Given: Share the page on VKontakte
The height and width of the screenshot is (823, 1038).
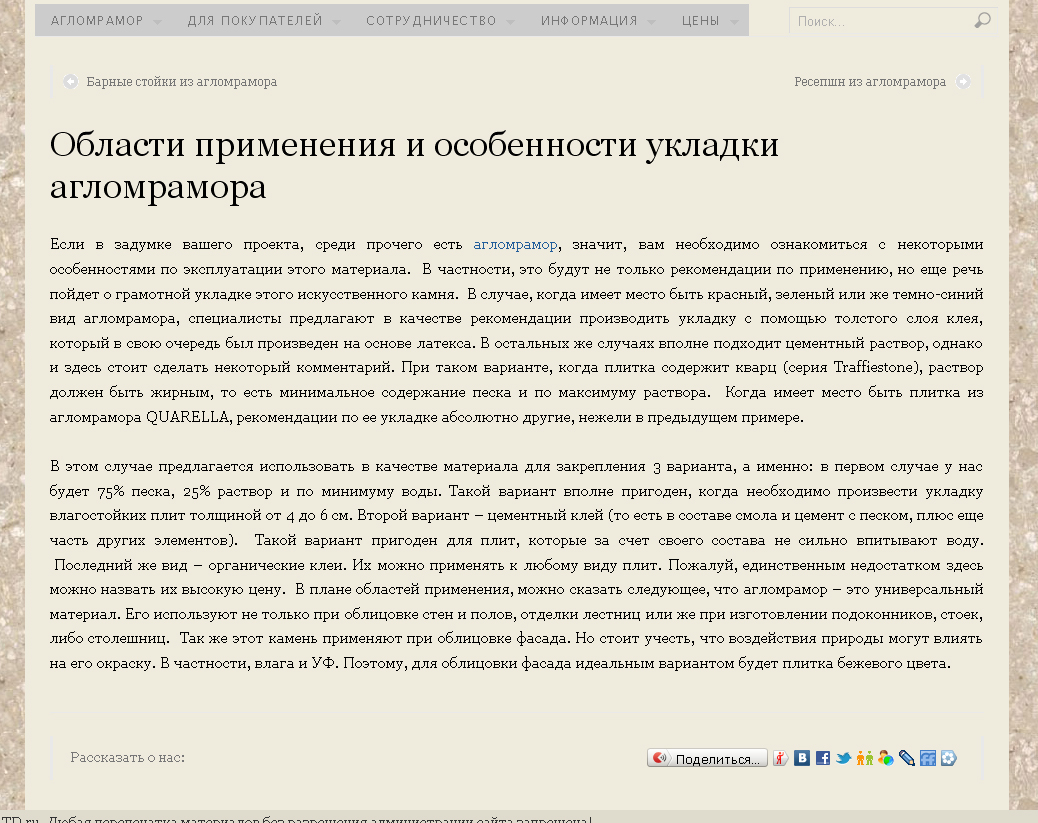Looking at the screenshot, I should point(802,758).
